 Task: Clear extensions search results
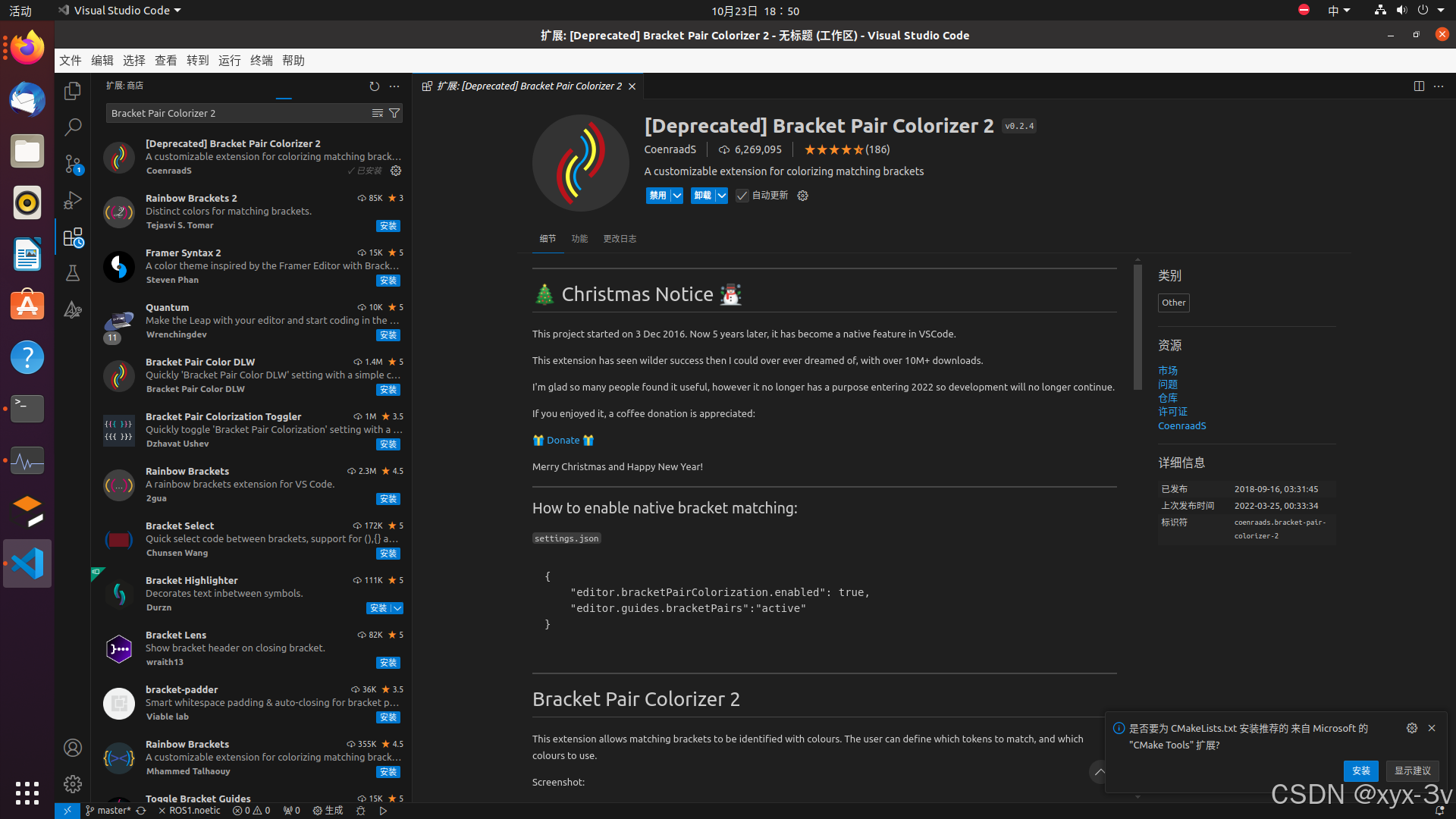point(377,113)
